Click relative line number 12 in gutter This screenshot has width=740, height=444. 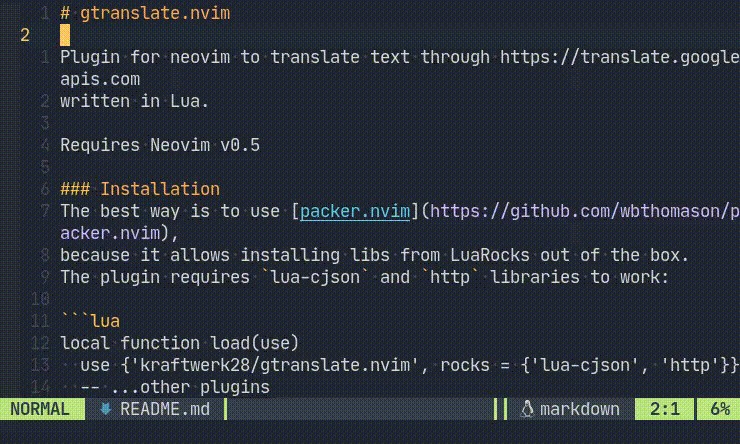tap(40, 343)
